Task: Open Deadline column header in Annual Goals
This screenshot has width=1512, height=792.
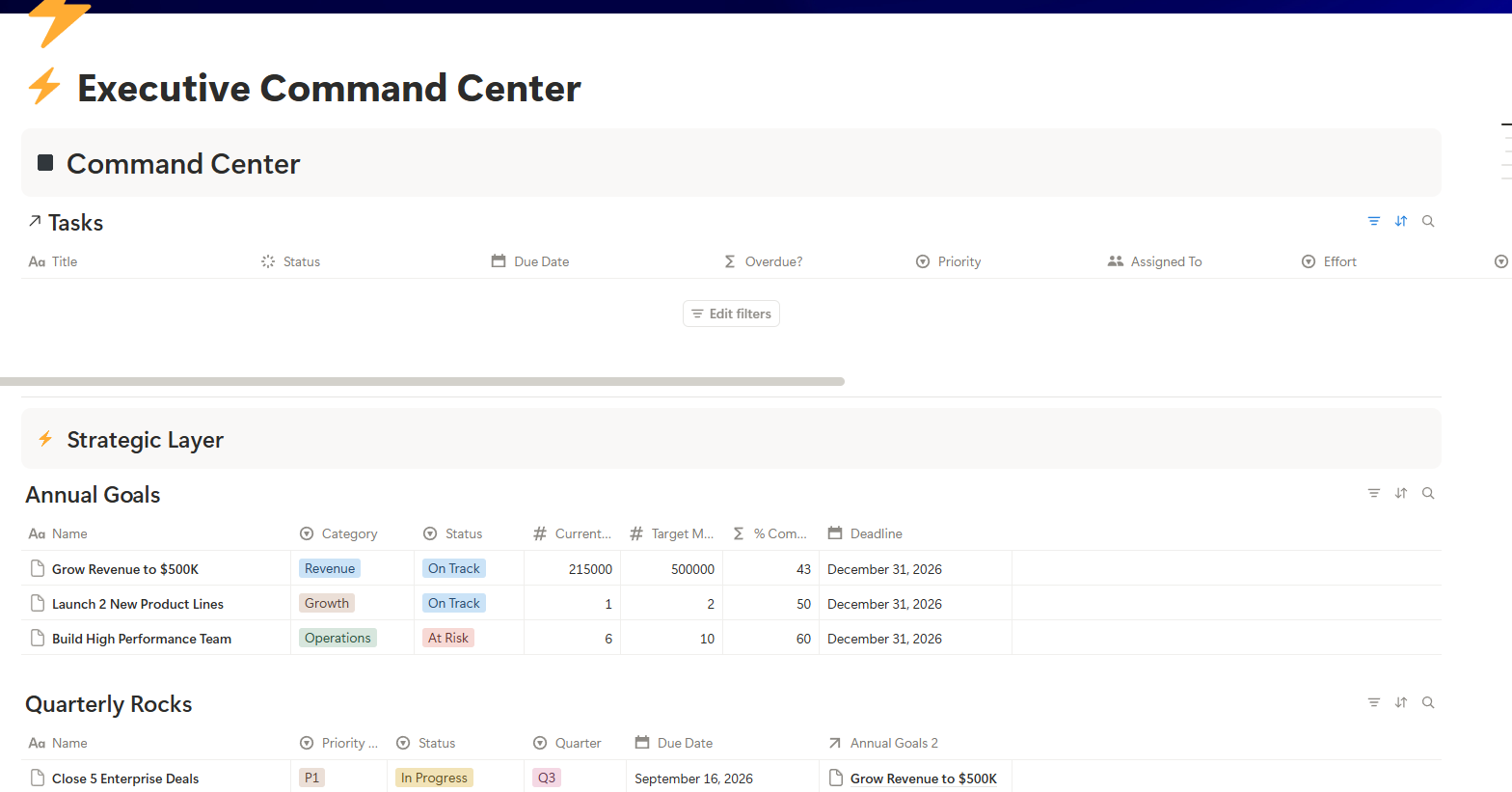Action: tap(865, 533)
